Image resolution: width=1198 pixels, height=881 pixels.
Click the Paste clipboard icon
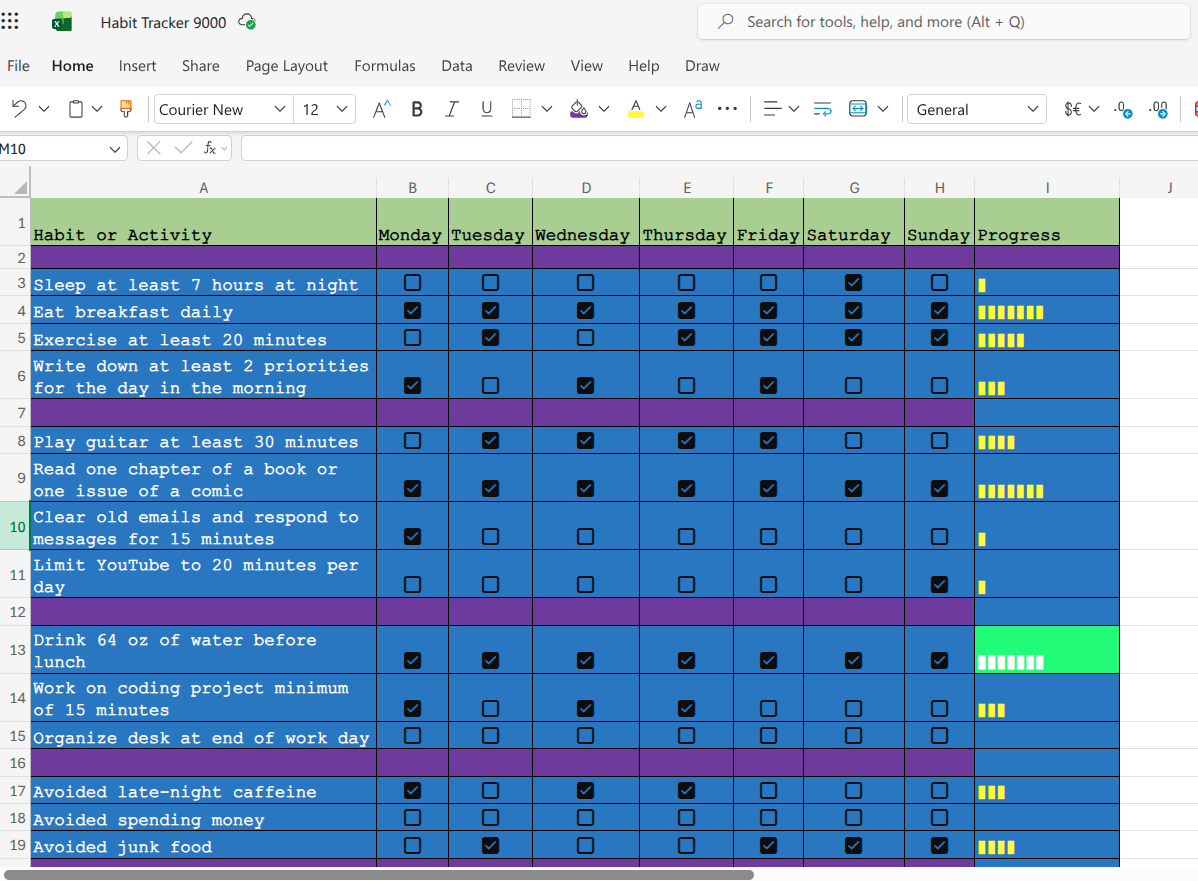(x=76, y=109)
